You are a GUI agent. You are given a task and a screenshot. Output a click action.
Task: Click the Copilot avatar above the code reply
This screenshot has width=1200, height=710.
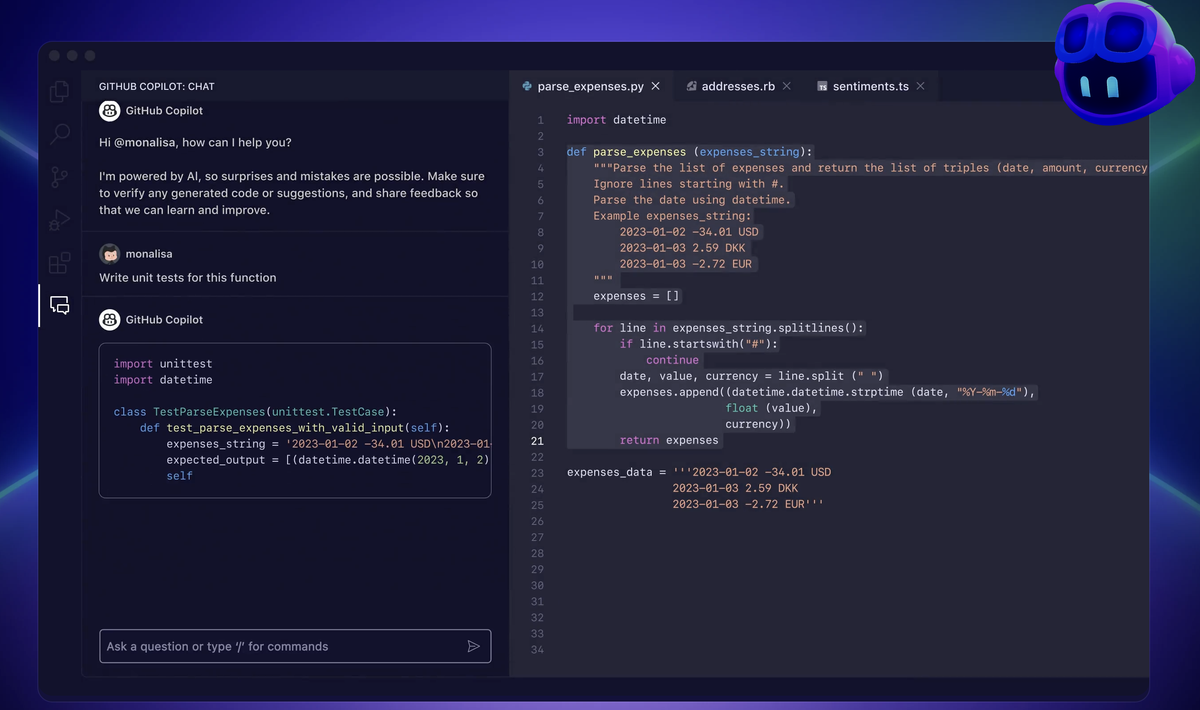click(x=110, y=320)
